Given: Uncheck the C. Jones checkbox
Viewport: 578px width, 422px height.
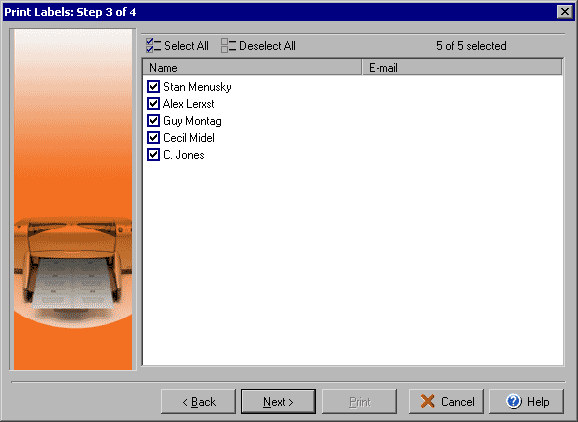Looking at the screenshot, I should click(x=153, y=154).
